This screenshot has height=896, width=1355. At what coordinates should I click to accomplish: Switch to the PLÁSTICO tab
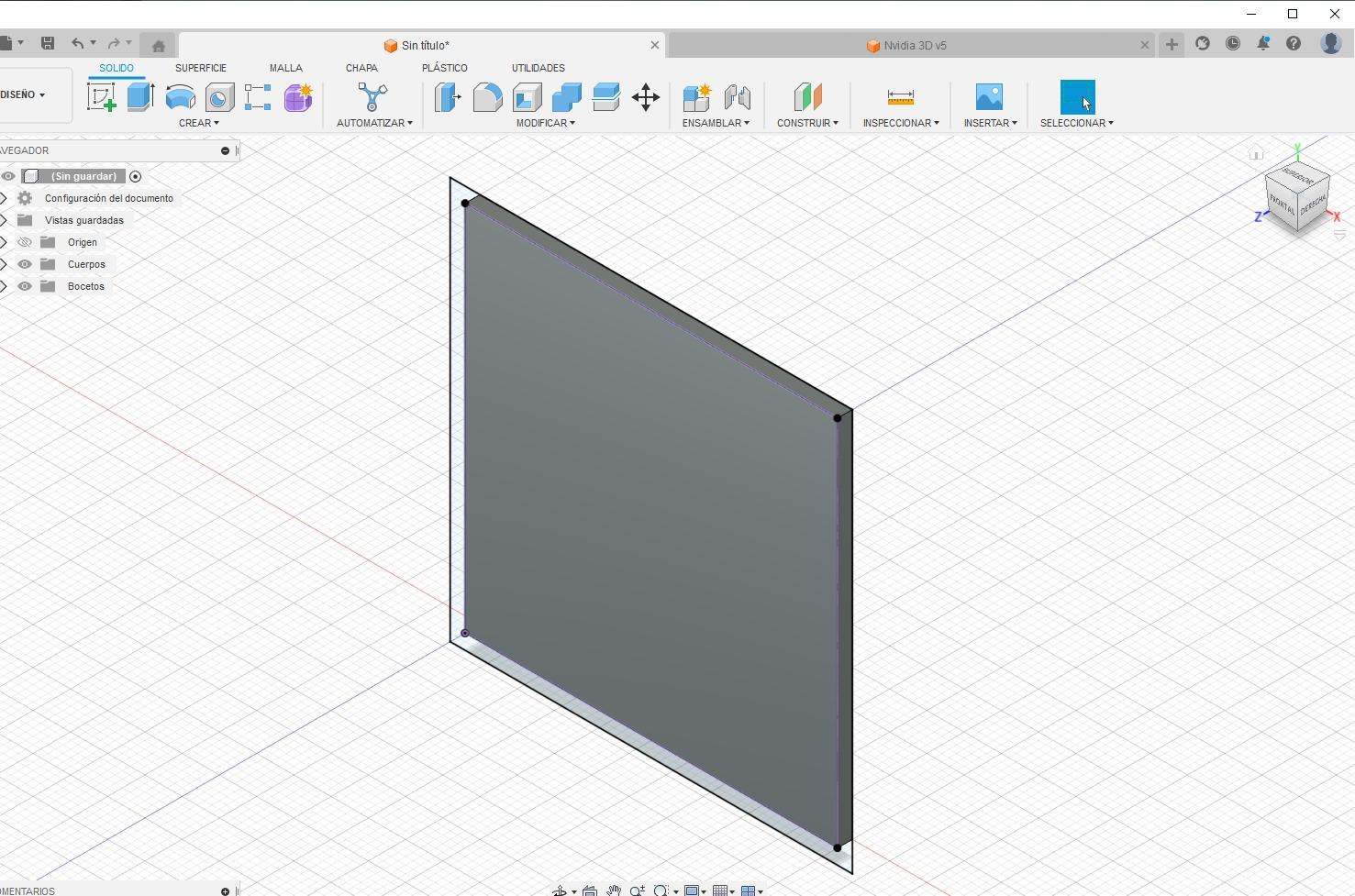click(445, 68)
